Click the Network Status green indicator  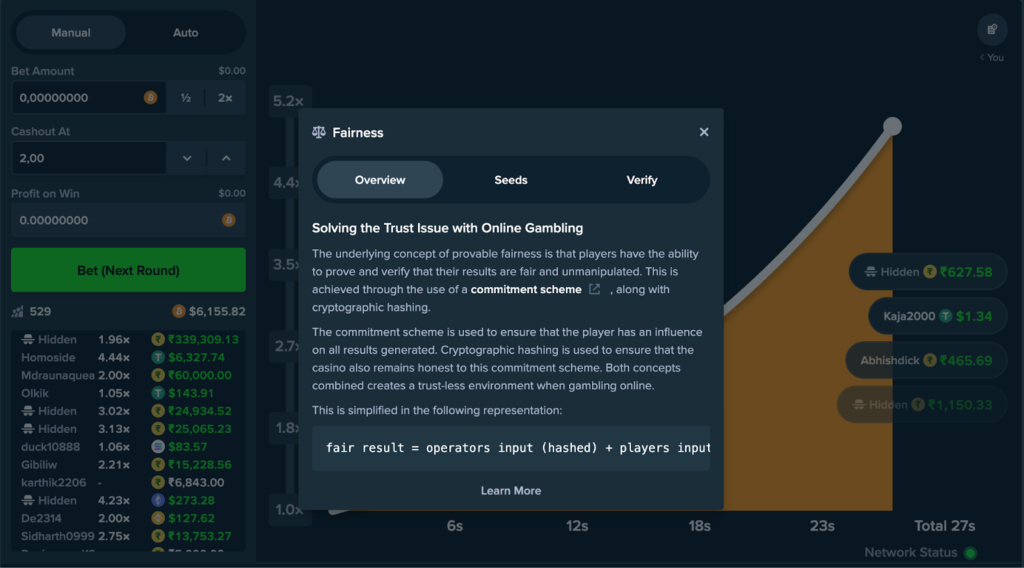tap(969, 553)
